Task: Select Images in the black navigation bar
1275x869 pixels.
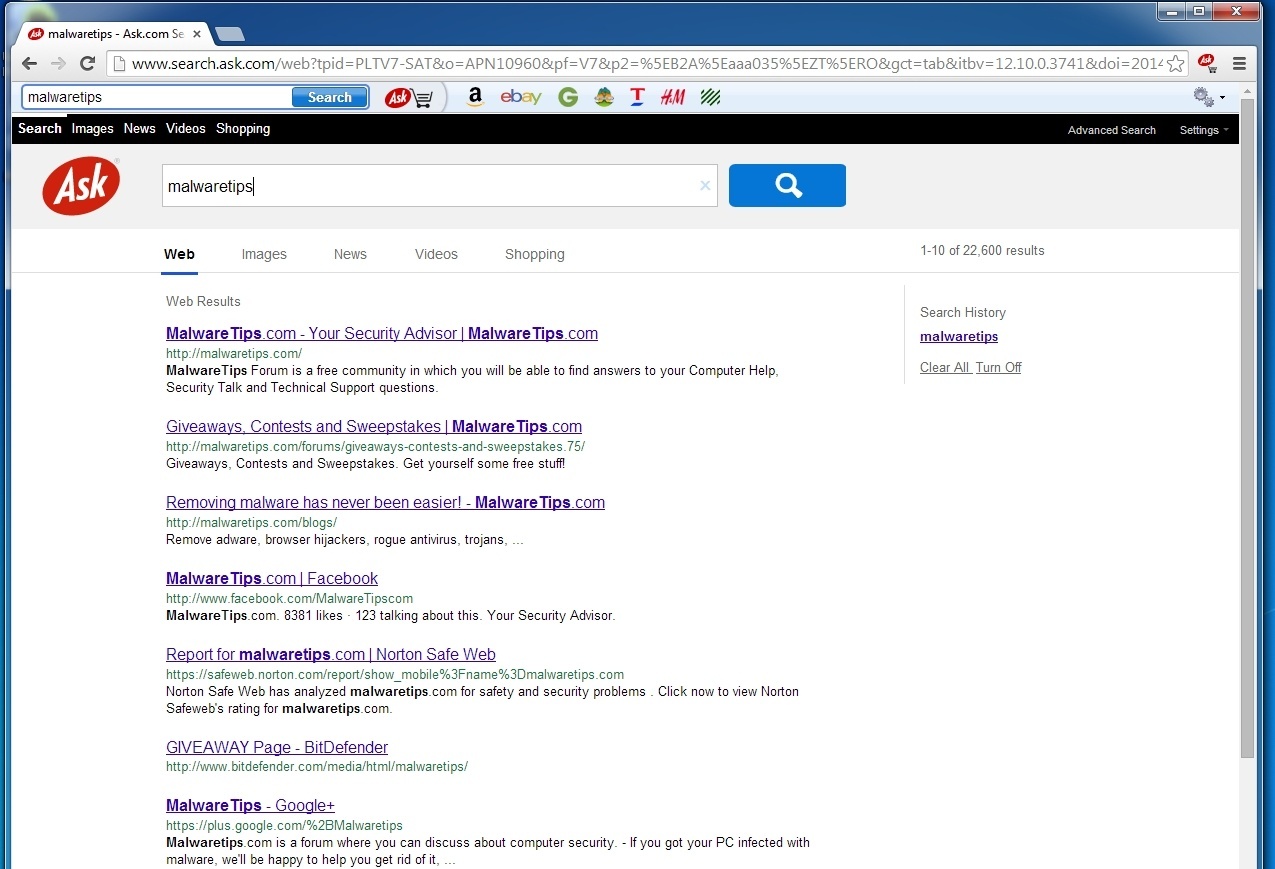Action: click(x=93, y=128)
